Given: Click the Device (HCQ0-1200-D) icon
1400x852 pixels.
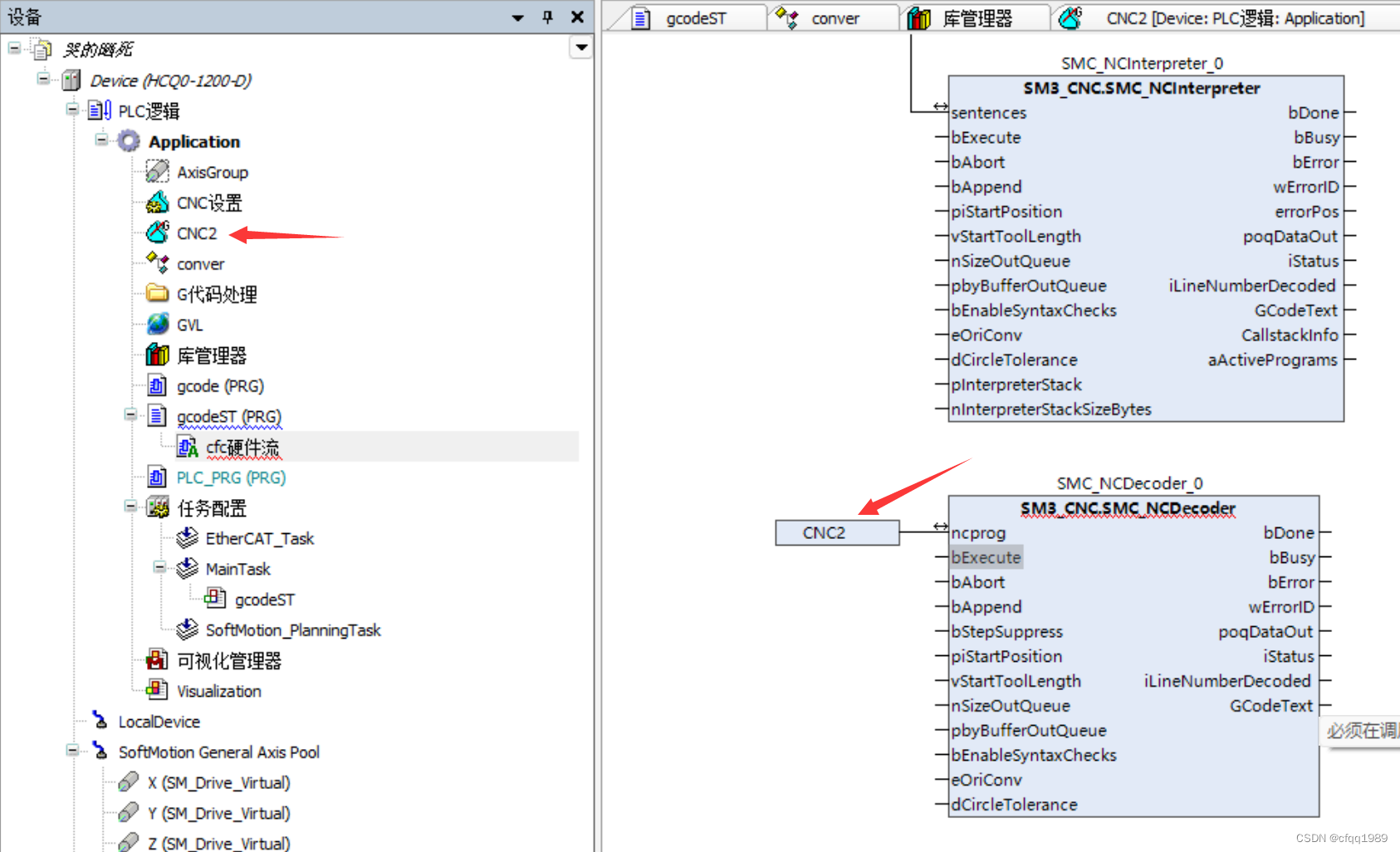Looking at the screenshot, I should tap(71, 81).
